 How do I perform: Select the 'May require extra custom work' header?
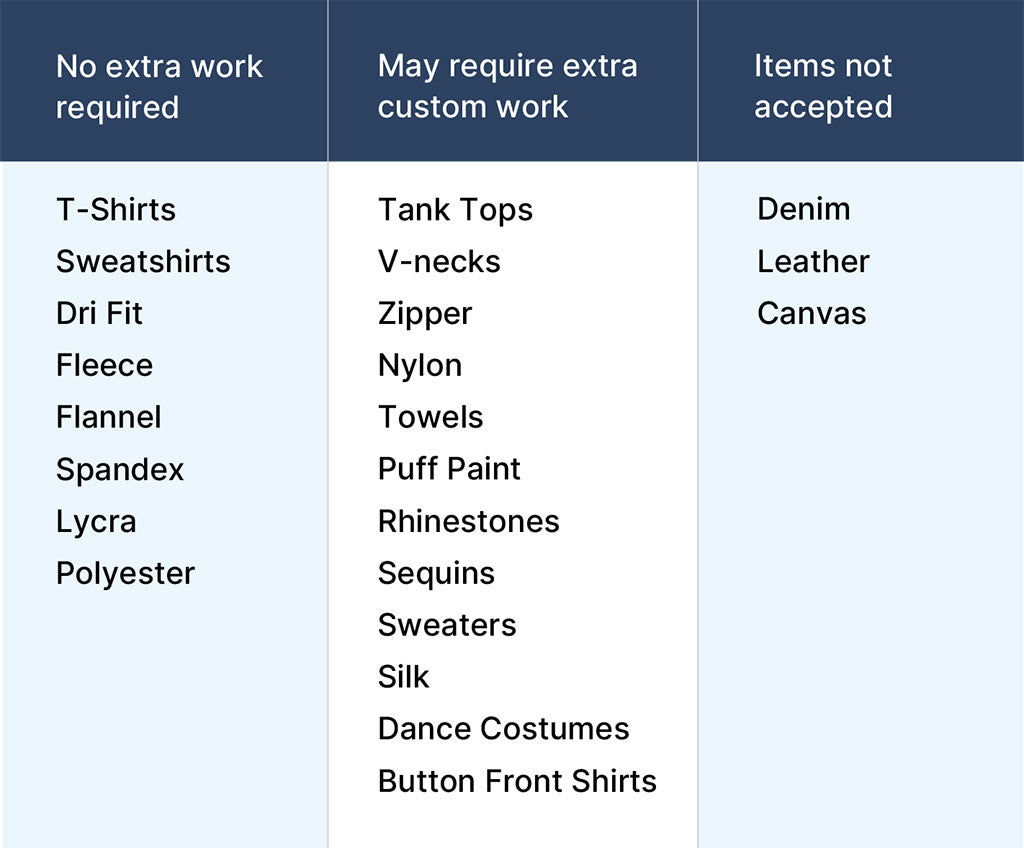pyautogui.click(x=507, y=87)
